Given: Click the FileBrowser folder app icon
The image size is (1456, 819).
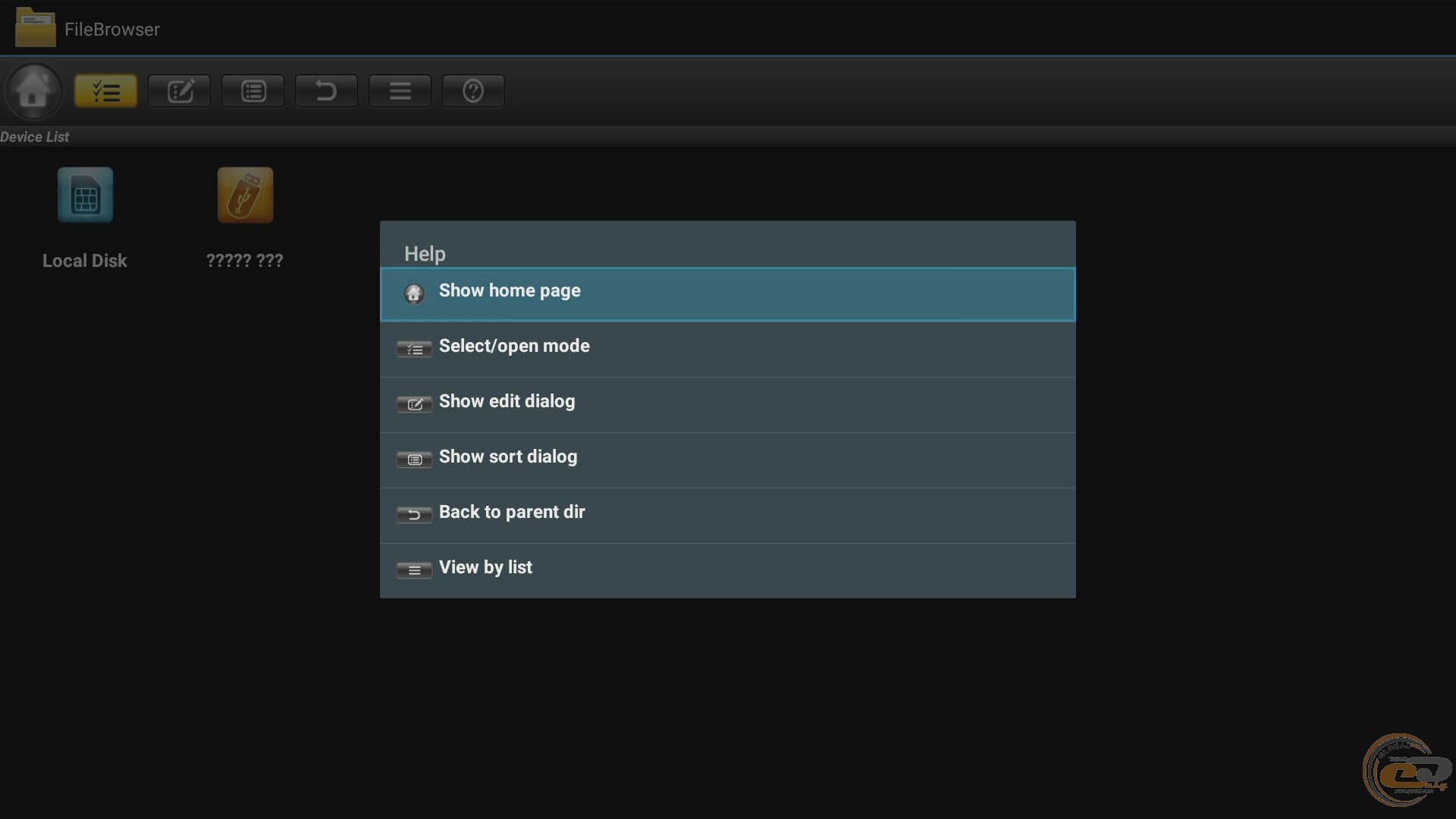Looking at the screenshot, I should (35, 28).
